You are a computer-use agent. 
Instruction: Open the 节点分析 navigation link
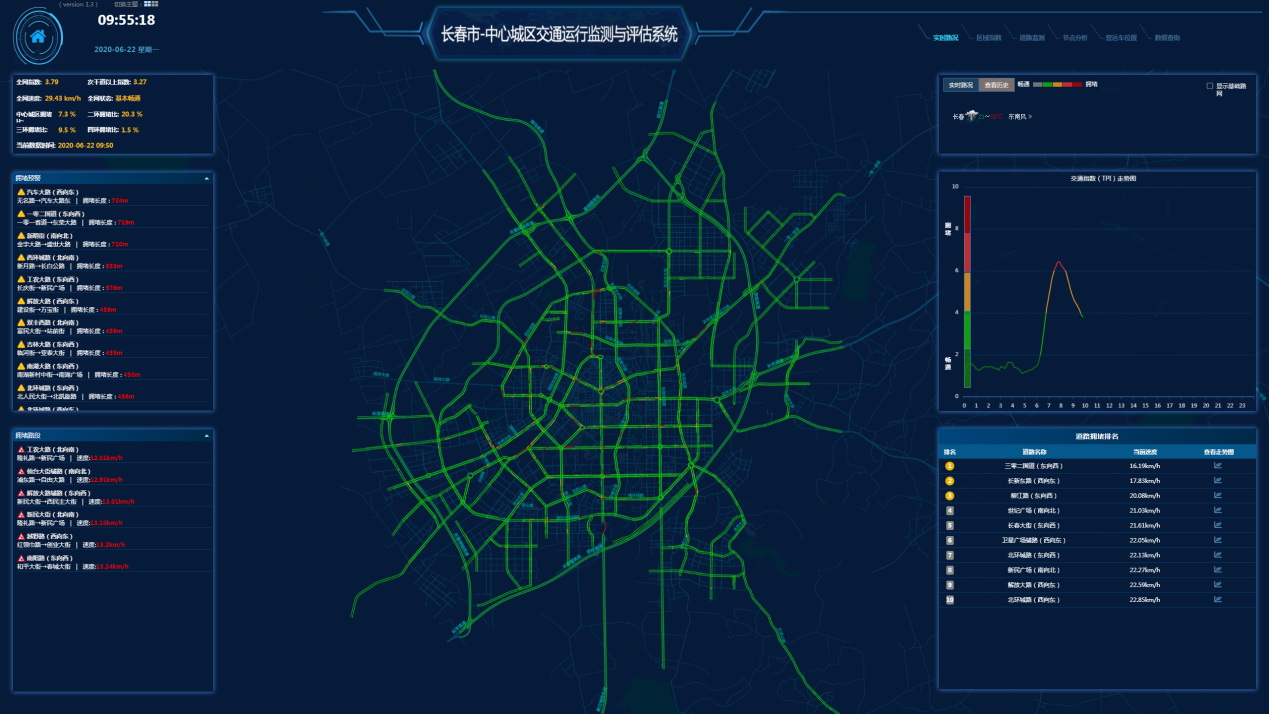pos(1074,38)
